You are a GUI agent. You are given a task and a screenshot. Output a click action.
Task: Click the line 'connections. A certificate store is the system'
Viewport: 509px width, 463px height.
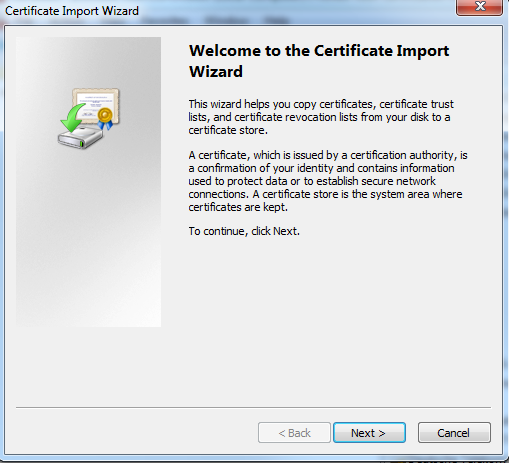pyautogui.click(x=325, y=194)
